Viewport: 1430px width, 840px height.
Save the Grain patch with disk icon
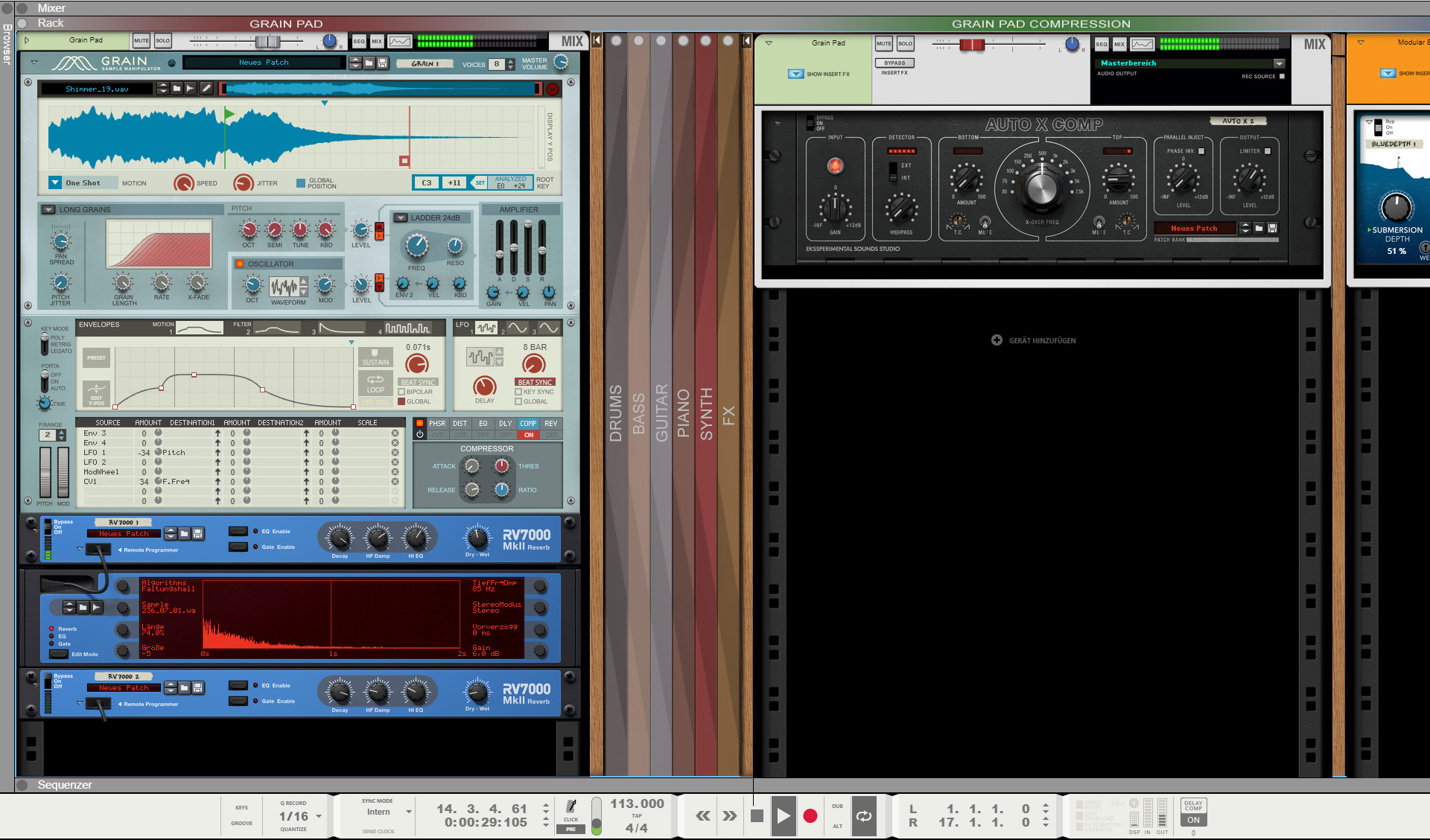click(383, 63)
